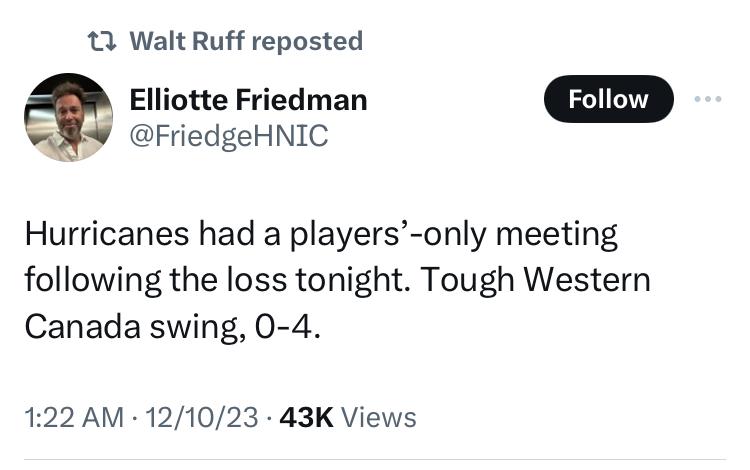Image resolution: width=750 pixels, height=470 pixels.
Task: Open the tweet body about the Hurricanes meeting
Action: click(x=337, y=280)
